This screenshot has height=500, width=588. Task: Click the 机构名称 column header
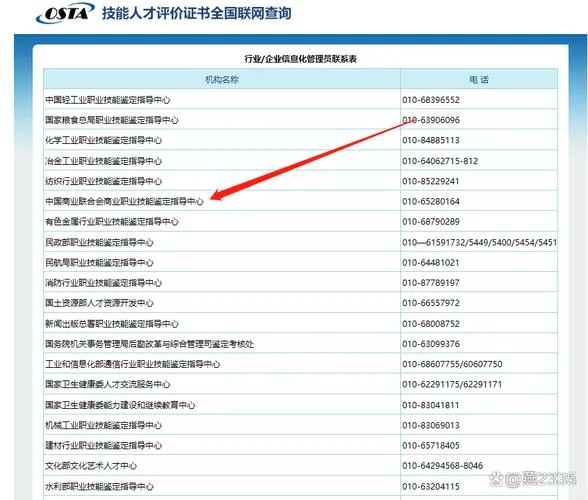pyautogui.click(x=222, y=80)
